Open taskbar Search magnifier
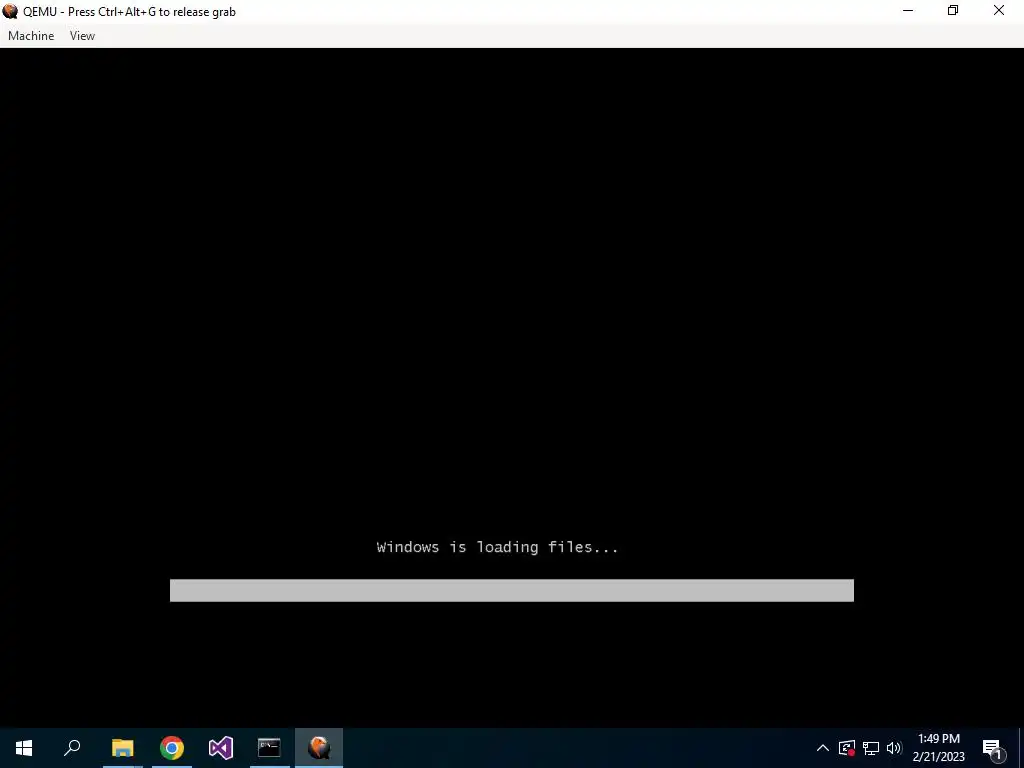The height and width of the screenshot is (768, 1024). (x=72, y=748)
